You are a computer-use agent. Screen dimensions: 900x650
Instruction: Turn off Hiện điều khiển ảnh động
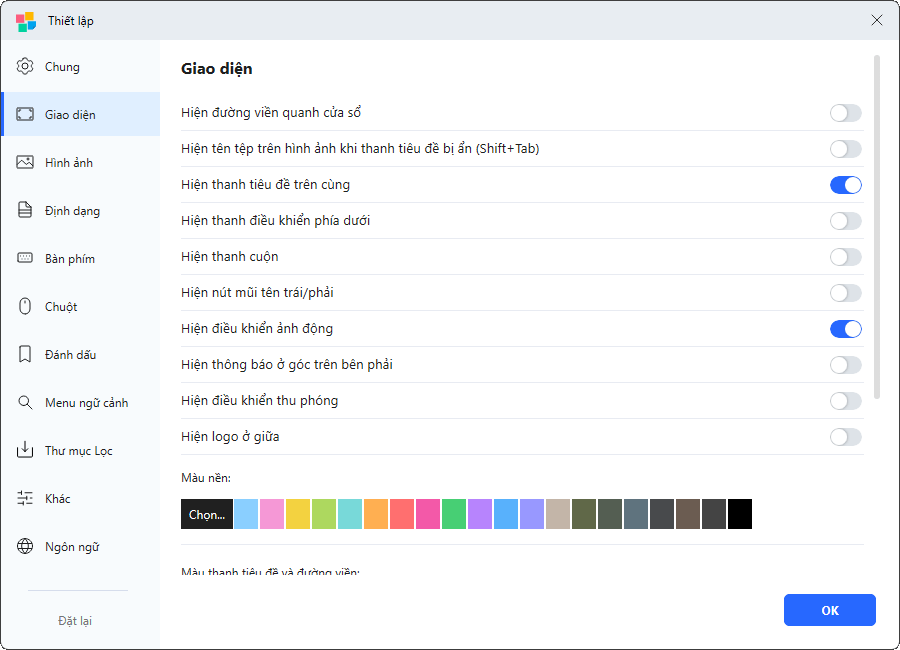(x=845, y=329)
